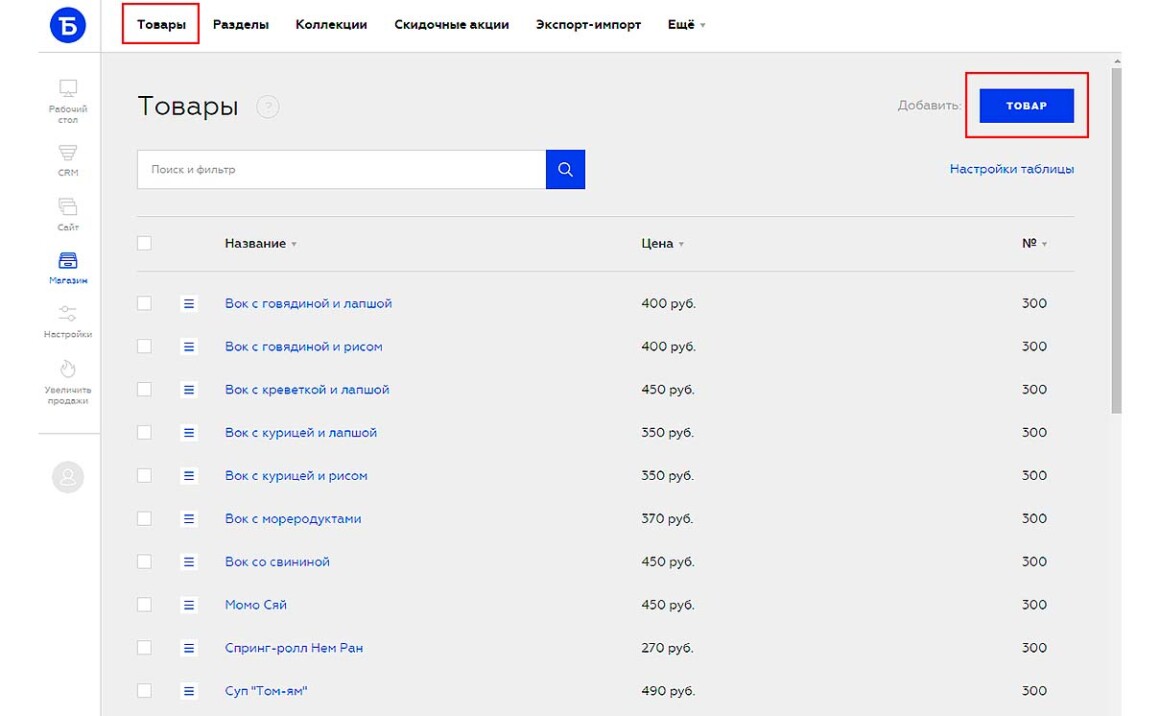Open the Настройки таблицы link
This screenshot has height=716, width=1160.
click(x=1011, y=169)
